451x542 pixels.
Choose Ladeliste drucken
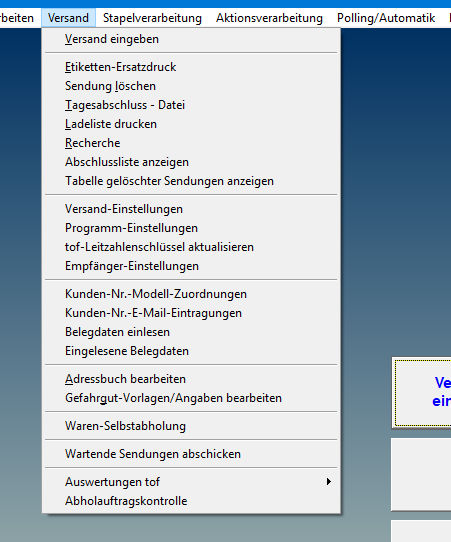pyautogui.click(x=191, y=124)
